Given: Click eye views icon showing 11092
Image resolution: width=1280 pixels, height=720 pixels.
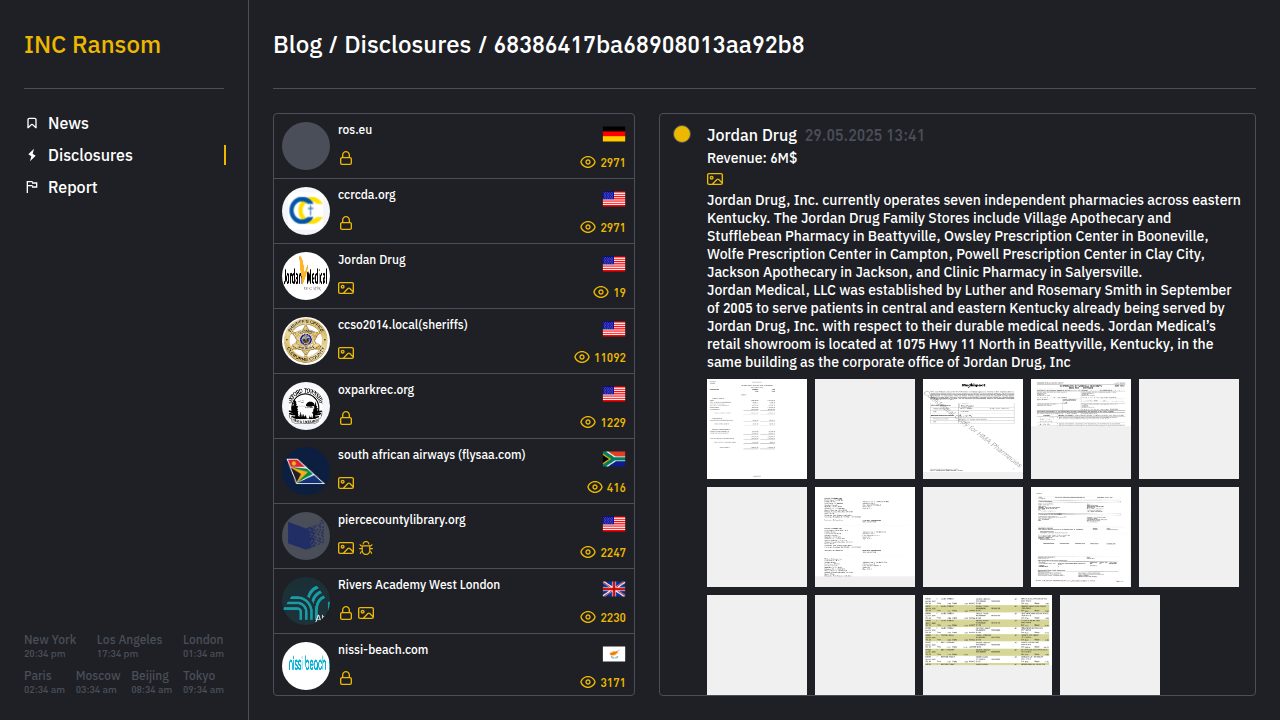Looking at the screenshot, I should (x=582, y=357).
